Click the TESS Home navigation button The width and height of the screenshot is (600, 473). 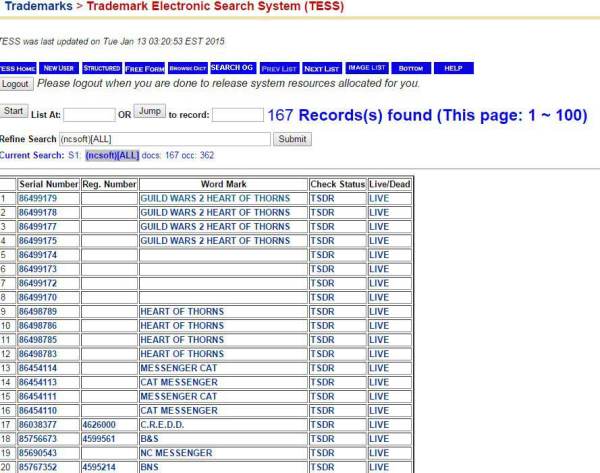[18, 68]
